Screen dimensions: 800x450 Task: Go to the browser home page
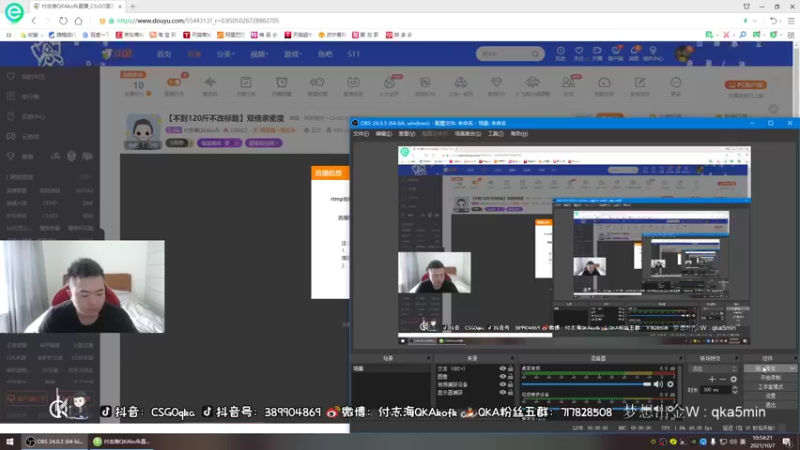point(79,21)
